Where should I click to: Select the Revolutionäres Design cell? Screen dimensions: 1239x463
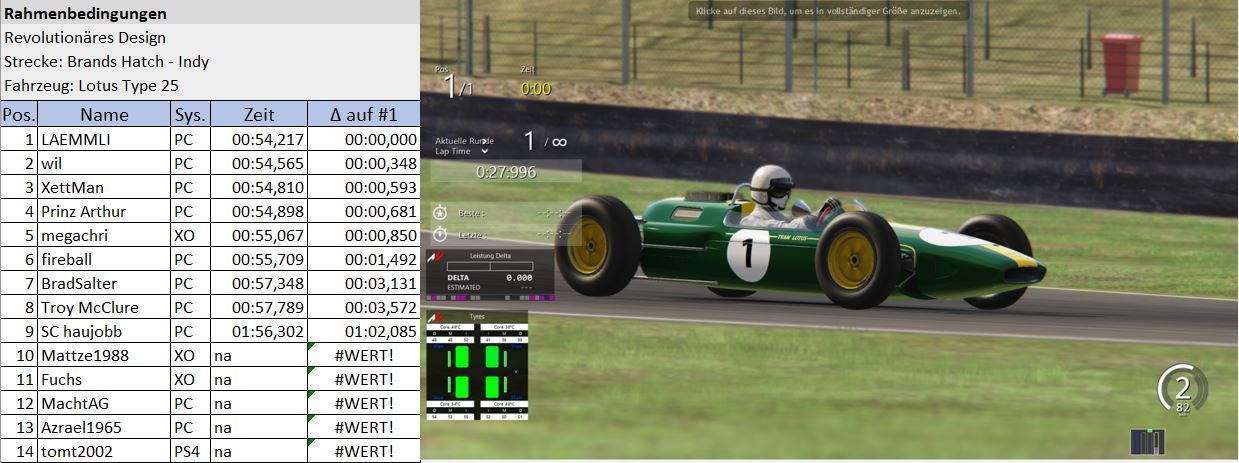[x=210, y=37]
